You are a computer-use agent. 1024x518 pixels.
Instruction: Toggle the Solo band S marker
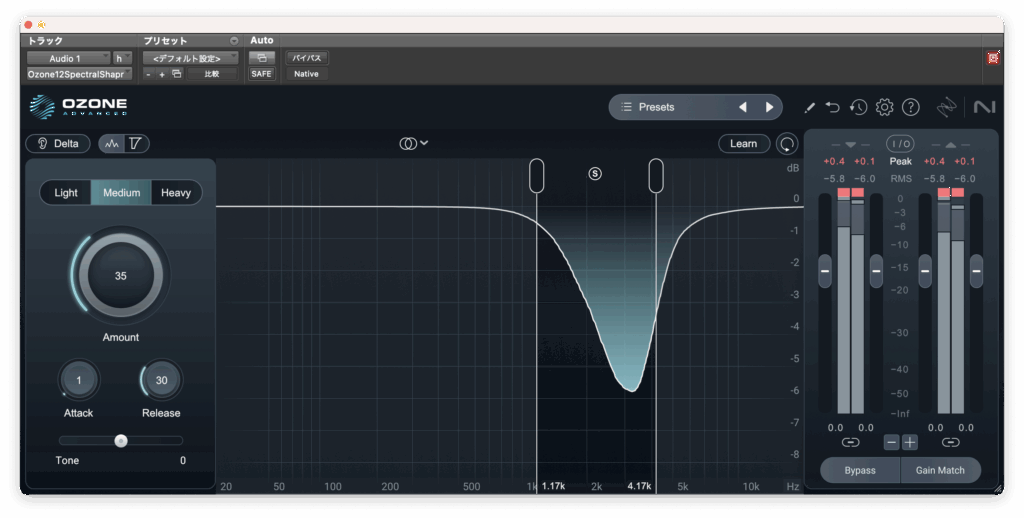(595, 173)
